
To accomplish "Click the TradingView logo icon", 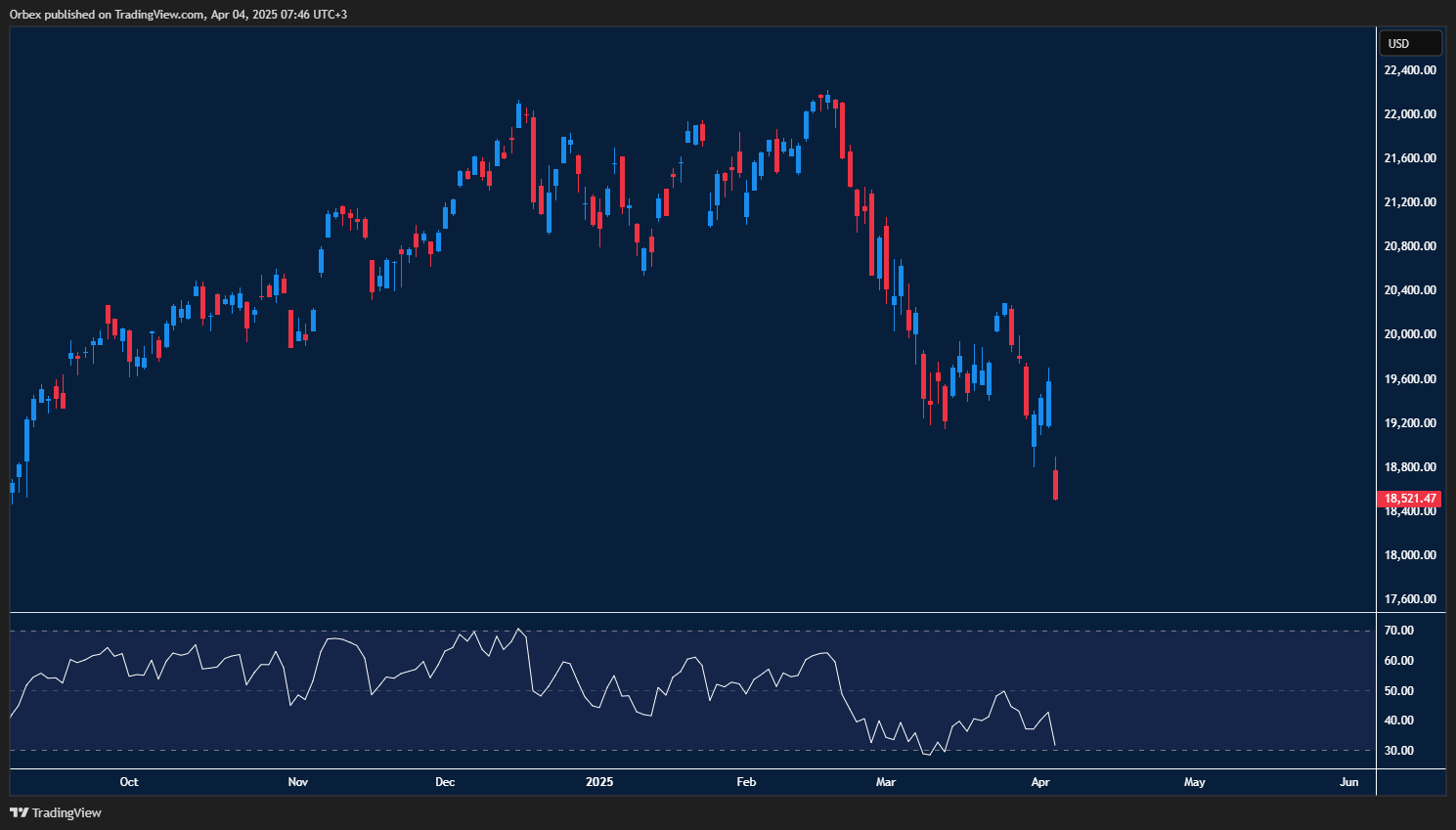I will (x=17, y=812).
